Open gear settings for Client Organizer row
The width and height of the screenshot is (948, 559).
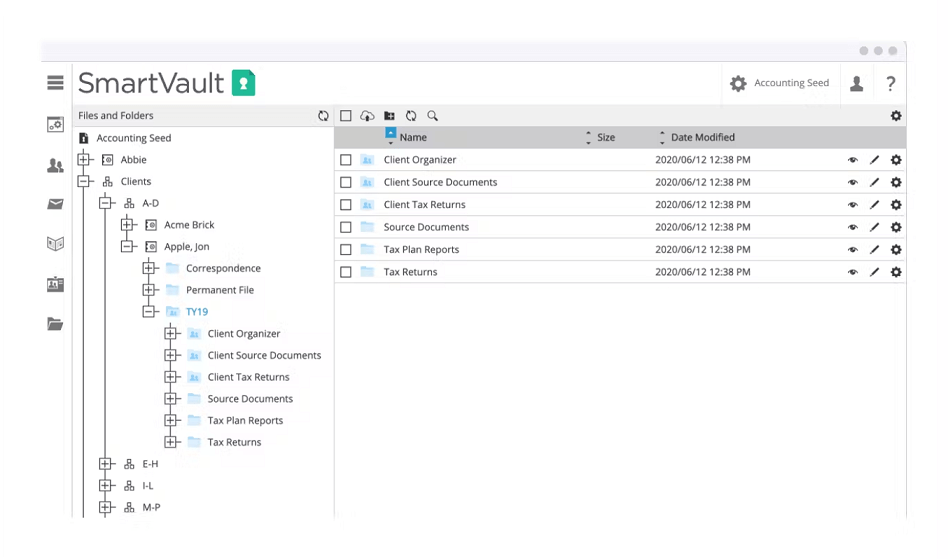(x=896, y=160)
